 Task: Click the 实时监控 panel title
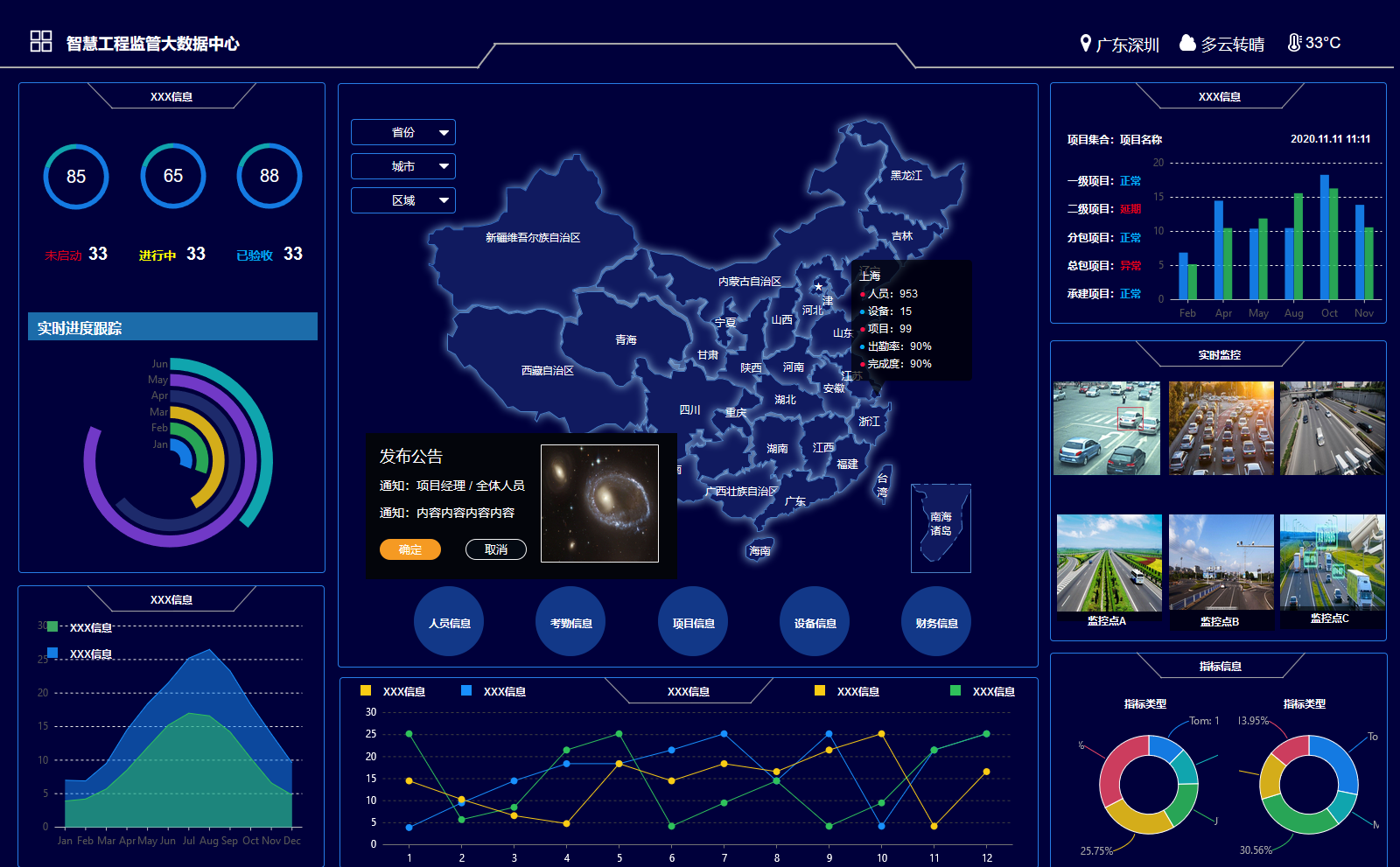tap(1220, 354)
